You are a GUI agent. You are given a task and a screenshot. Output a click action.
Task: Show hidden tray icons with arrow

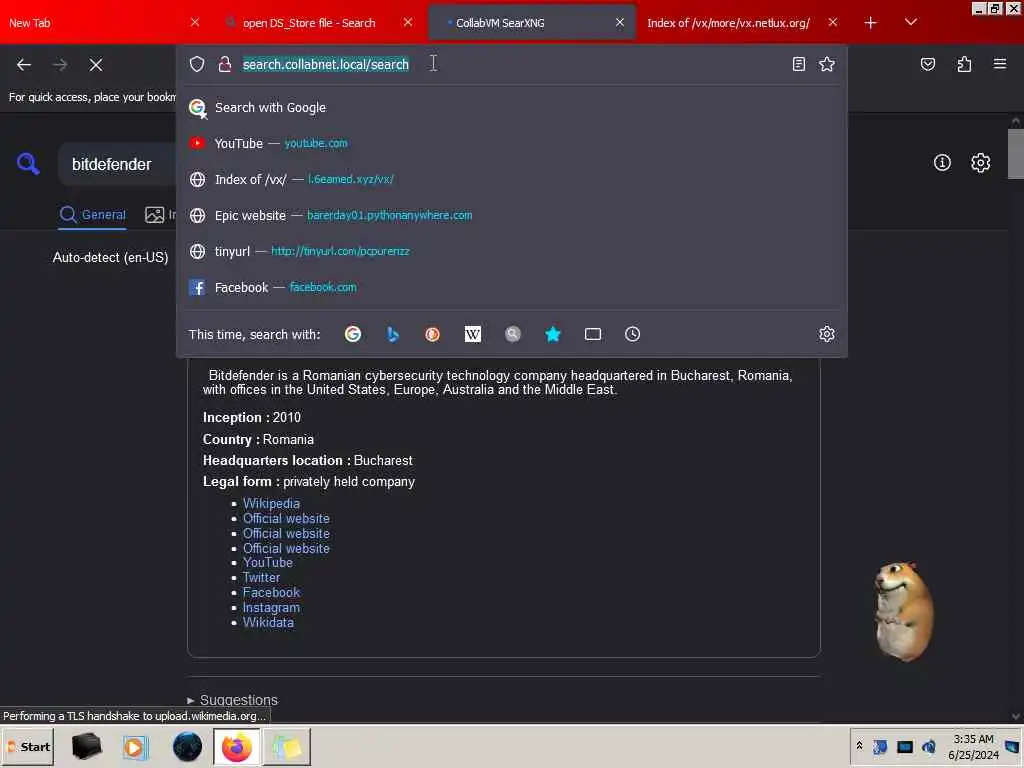(859, 746)
